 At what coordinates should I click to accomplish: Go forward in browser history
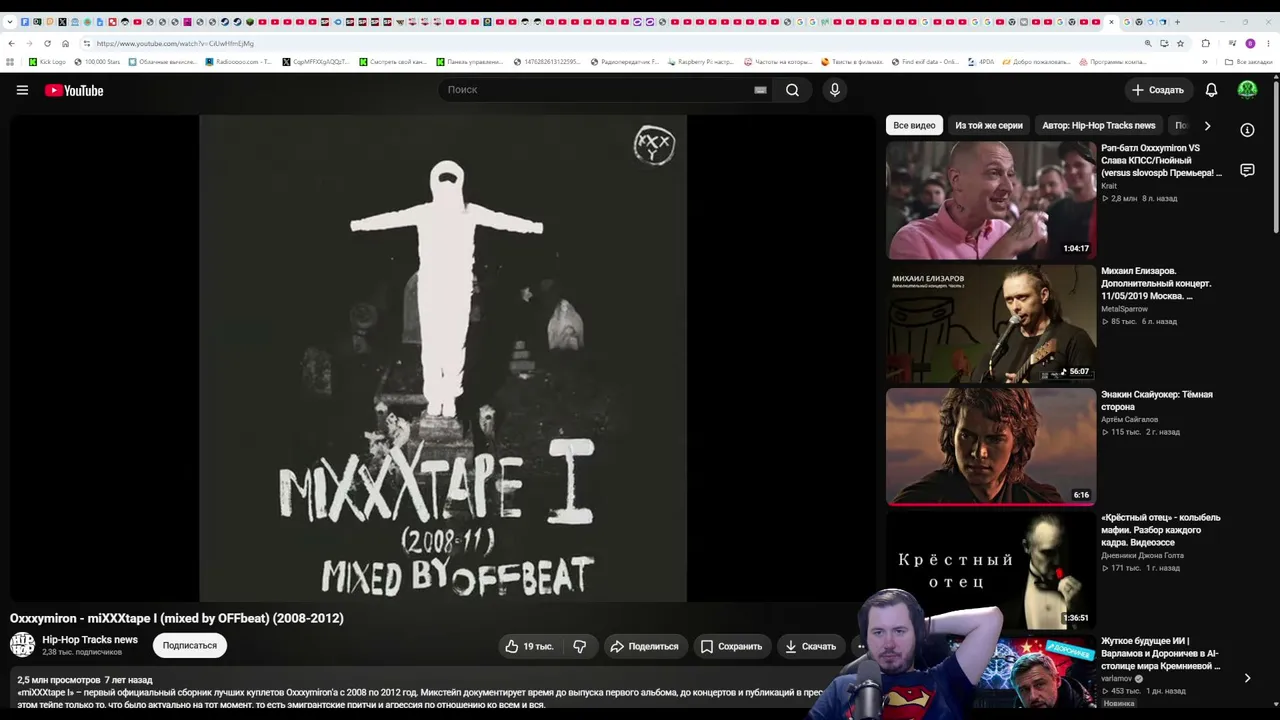(x=29, y=43)
